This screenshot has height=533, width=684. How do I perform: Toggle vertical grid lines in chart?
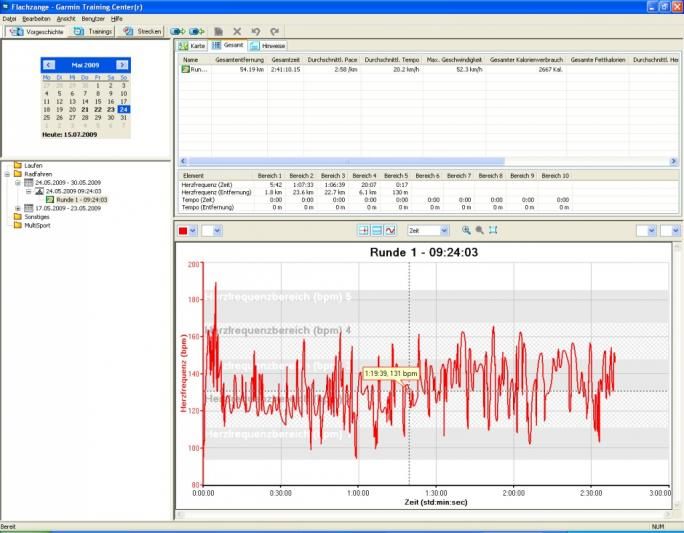(364, 230)
